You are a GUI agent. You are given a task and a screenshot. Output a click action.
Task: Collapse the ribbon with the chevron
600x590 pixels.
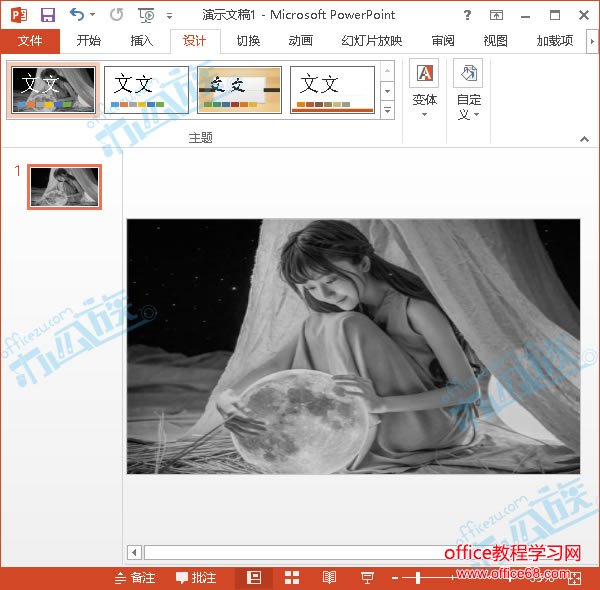[584, 139]
